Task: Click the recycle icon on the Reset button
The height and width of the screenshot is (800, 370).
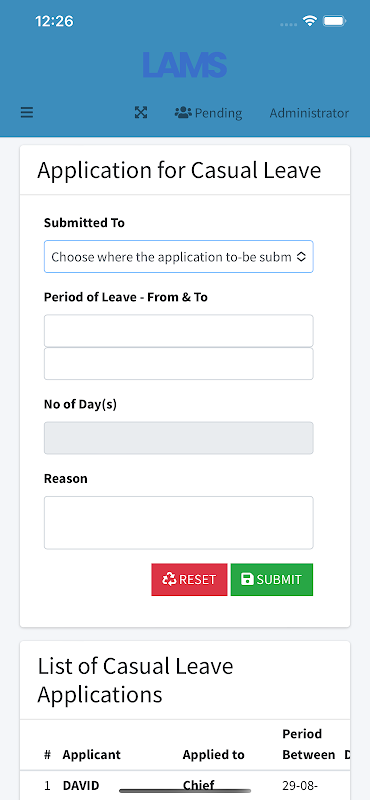Action: [169, 580]
